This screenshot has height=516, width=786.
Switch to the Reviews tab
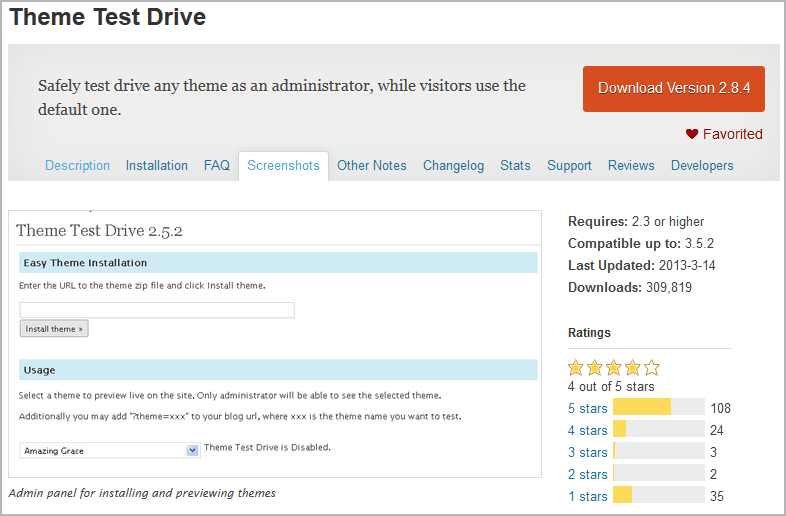tap(631, 165)
